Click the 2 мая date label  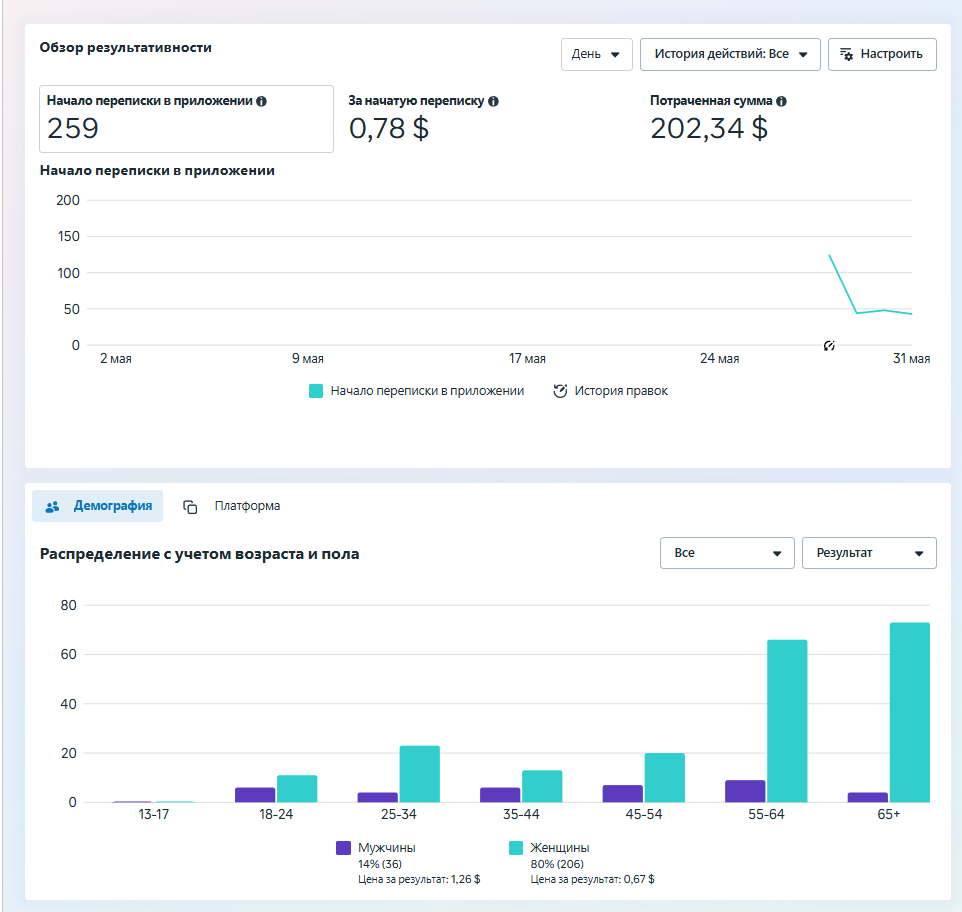point(116,359)
